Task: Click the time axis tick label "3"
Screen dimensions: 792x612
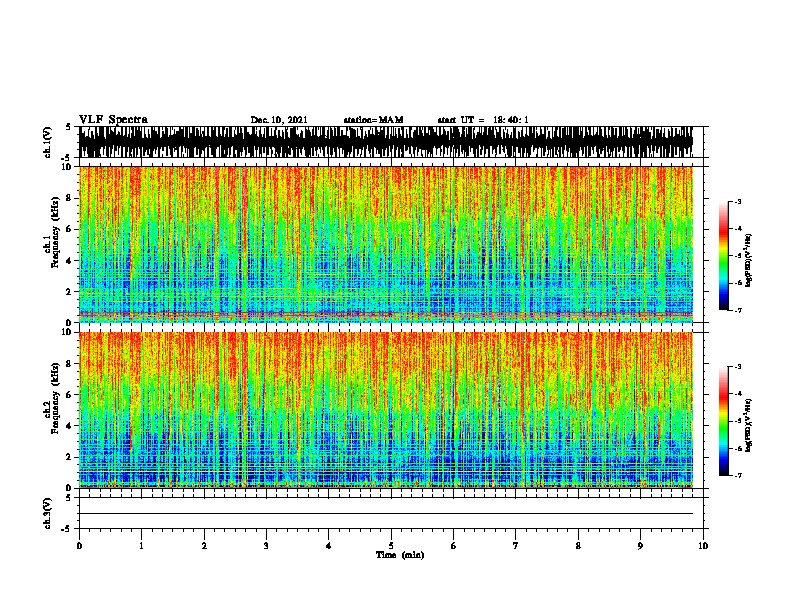Action: point(266,546)
